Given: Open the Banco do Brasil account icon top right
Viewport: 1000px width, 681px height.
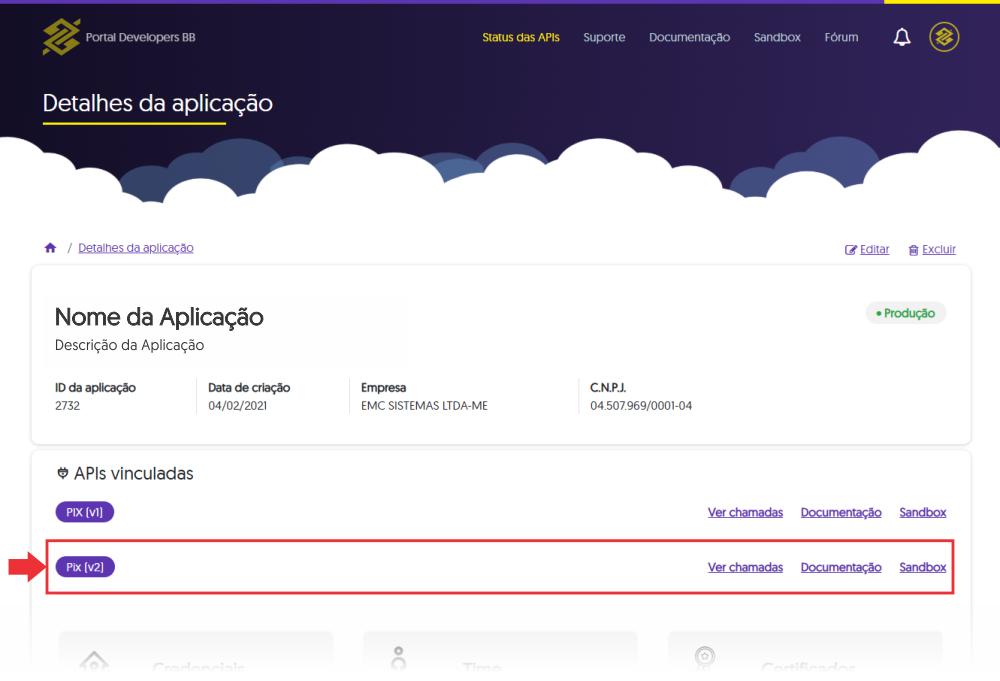Looking at the screenshot, I should [943, 36].
